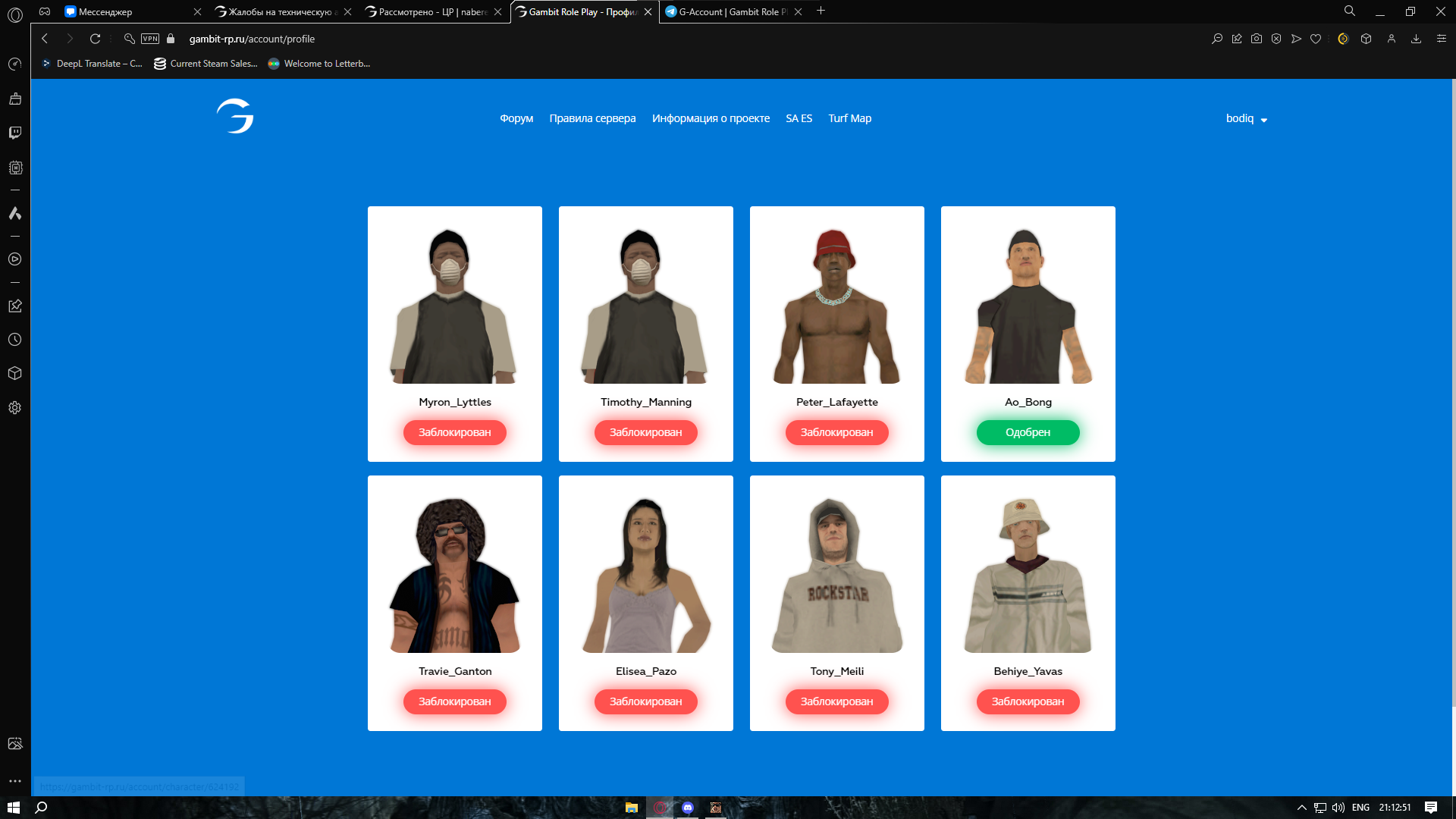Image resolution: width=1456 pixels, height=819 pixels.
Task: Click the Twitch icon in the sidebar
Action: [x=15, y=133]
